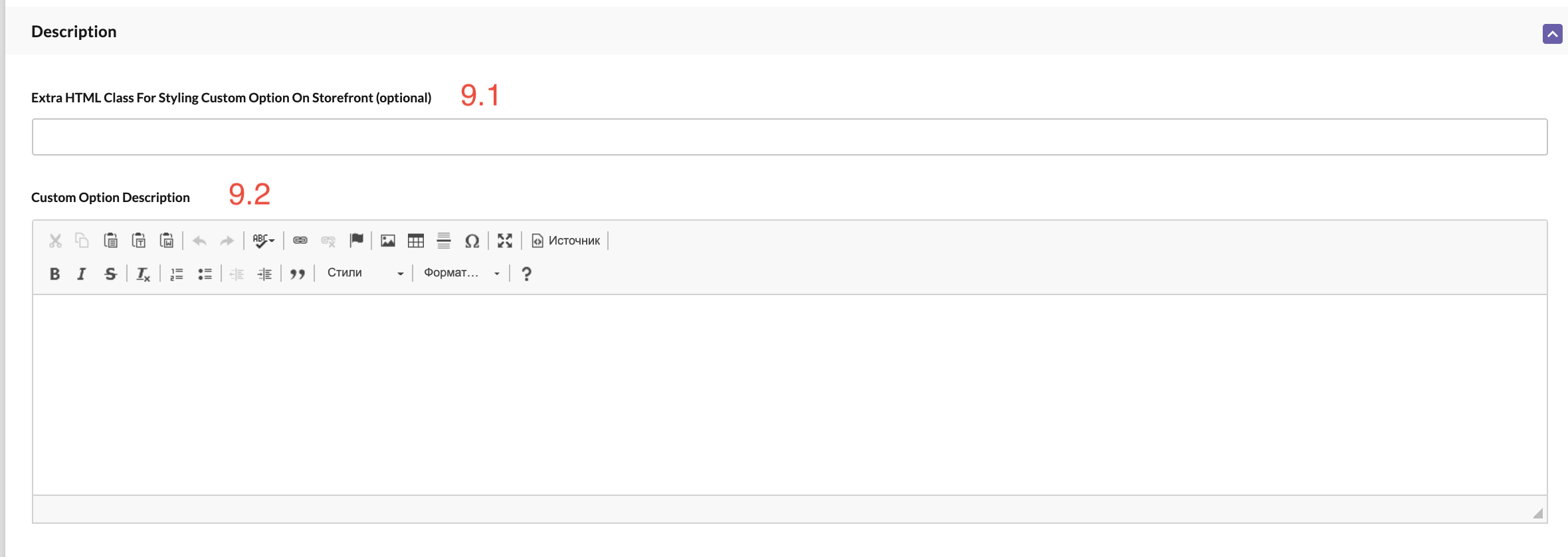This screenshot has height=557, width=1568.
Task: Click the Paste as plain text icon
Action: click(x=139, y=241)
